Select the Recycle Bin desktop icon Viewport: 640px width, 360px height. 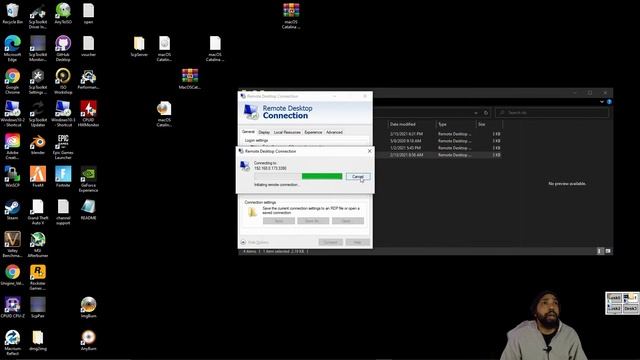point(13,13)
